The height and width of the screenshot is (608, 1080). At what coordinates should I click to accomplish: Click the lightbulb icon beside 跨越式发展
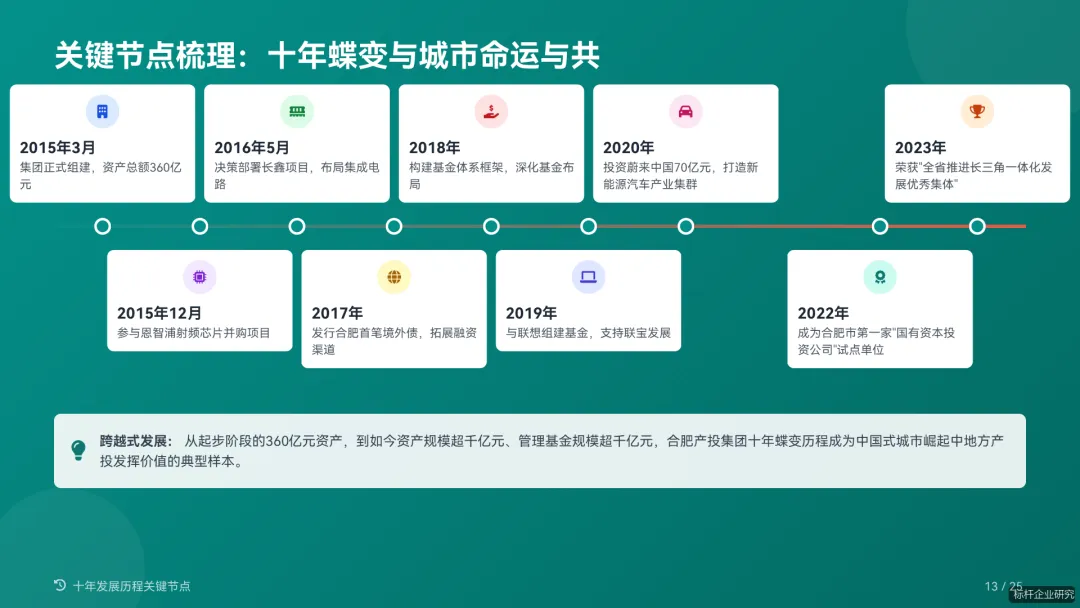[79, 450]
